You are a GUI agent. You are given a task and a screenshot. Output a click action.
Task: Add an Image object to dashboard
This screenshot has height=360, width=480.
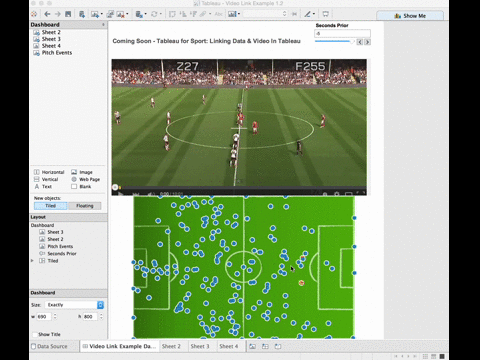[x=82, y=172]
